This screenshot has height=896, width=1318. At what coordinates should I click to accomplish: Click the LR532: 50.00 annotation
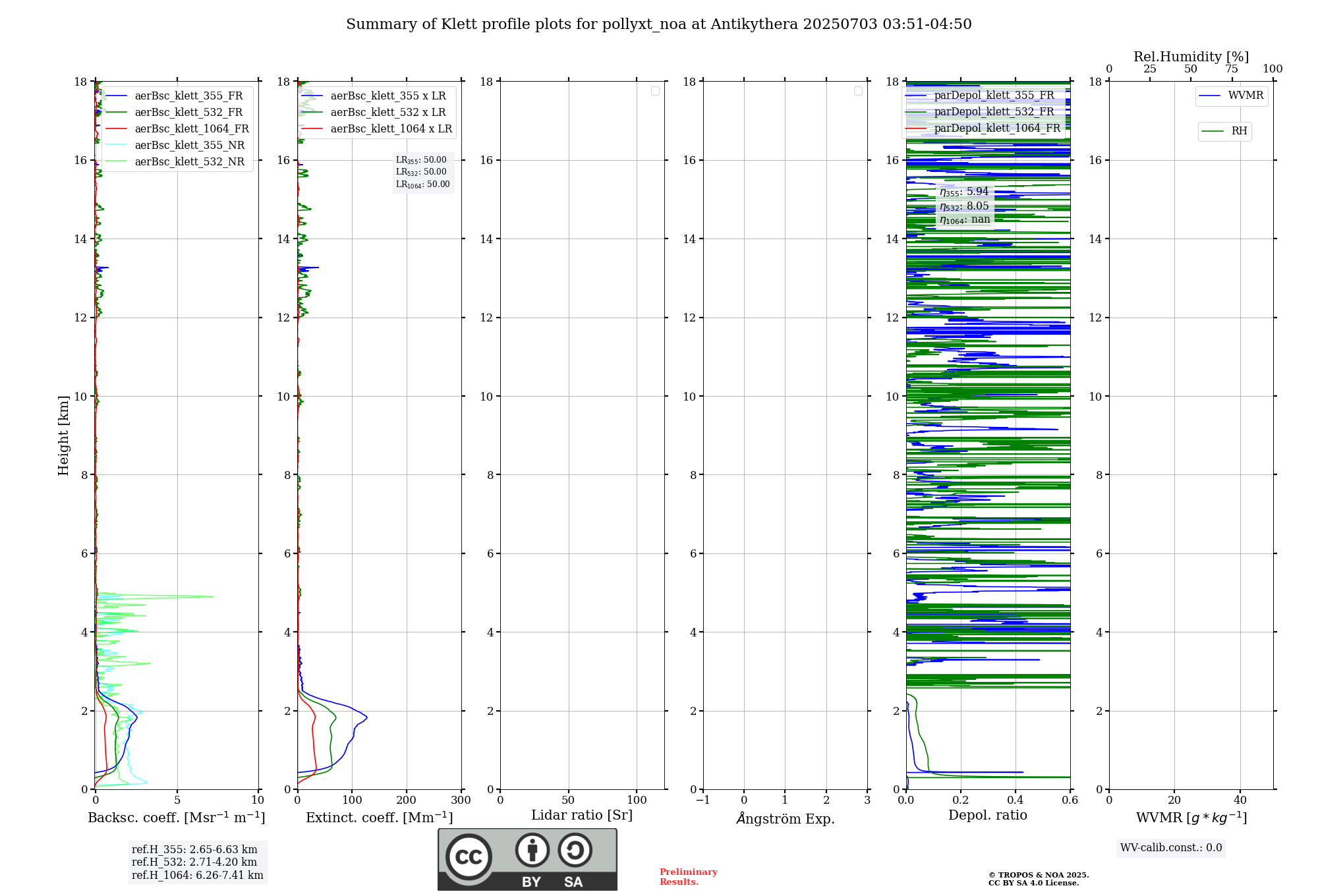(421, 172)
